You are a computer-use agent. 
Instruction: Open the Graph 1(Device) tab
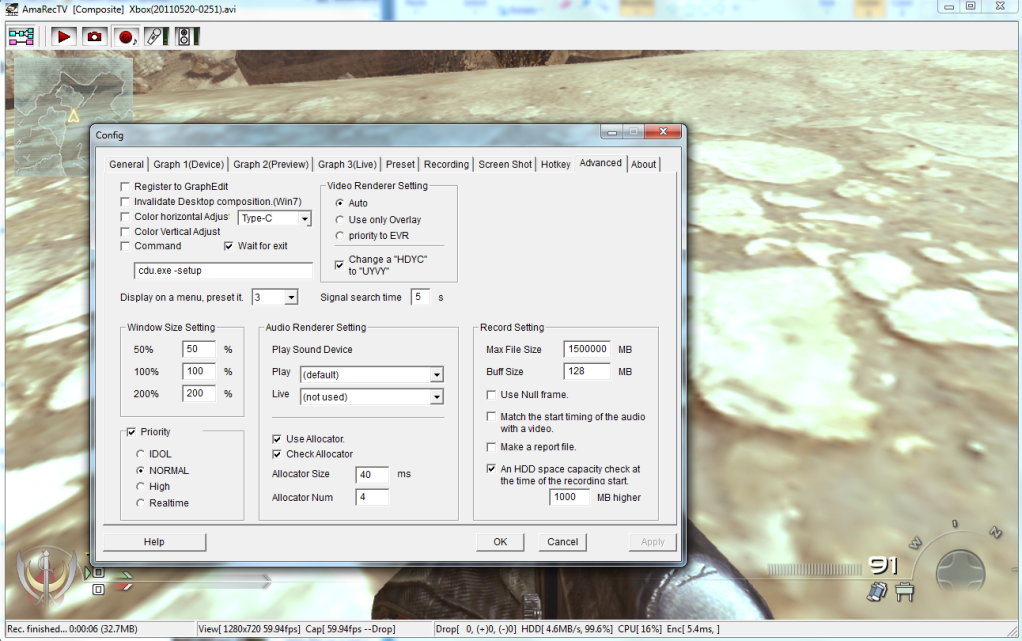coord(188,164)
